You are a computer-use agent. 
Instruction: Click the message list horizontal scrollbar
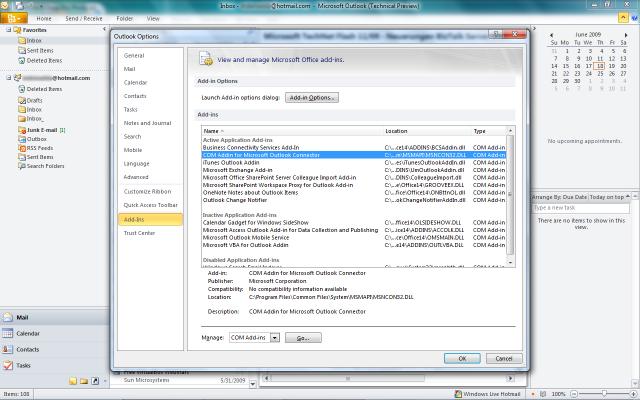[348, 378]
